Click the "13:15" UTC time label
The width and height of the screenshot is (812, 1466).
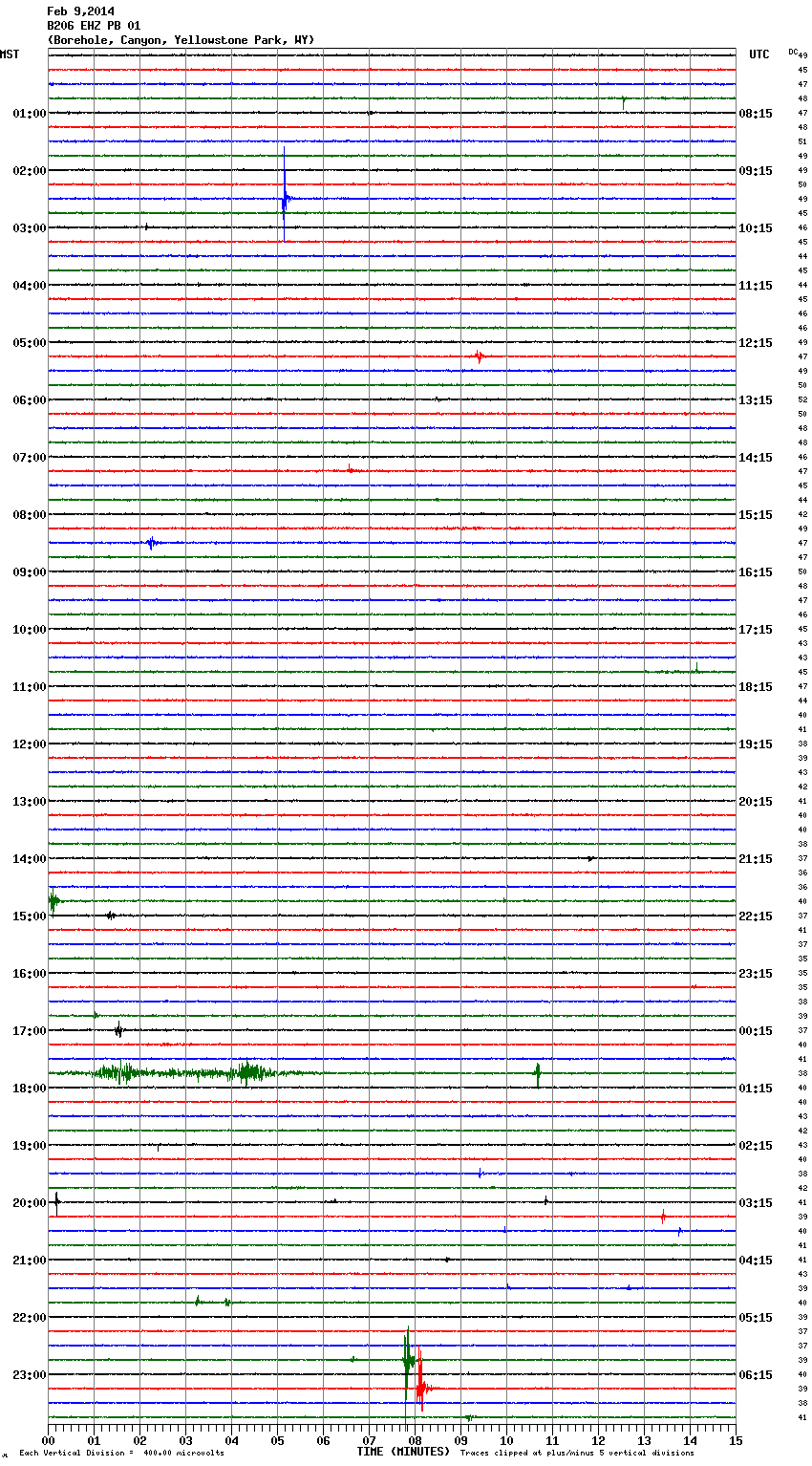tap(756, 400)
